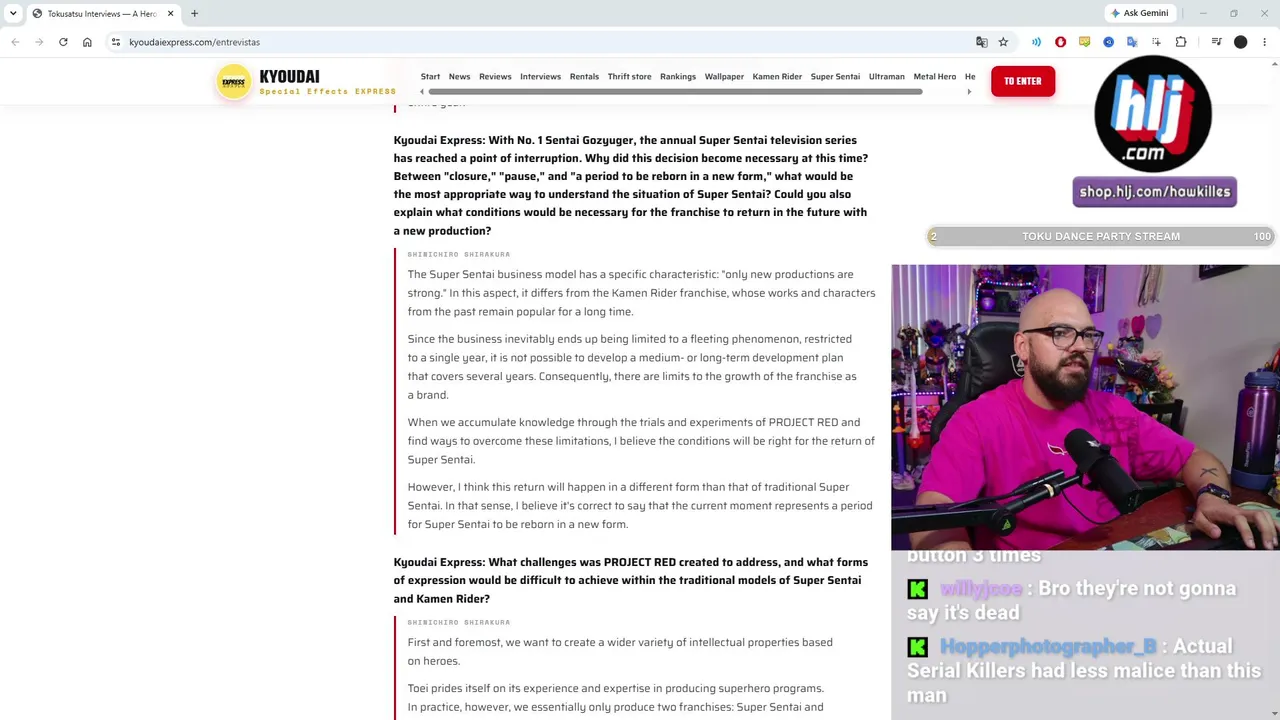Click the paragraph starting 'The Super Sentai business model'
1280x720 pixels.
641,293
